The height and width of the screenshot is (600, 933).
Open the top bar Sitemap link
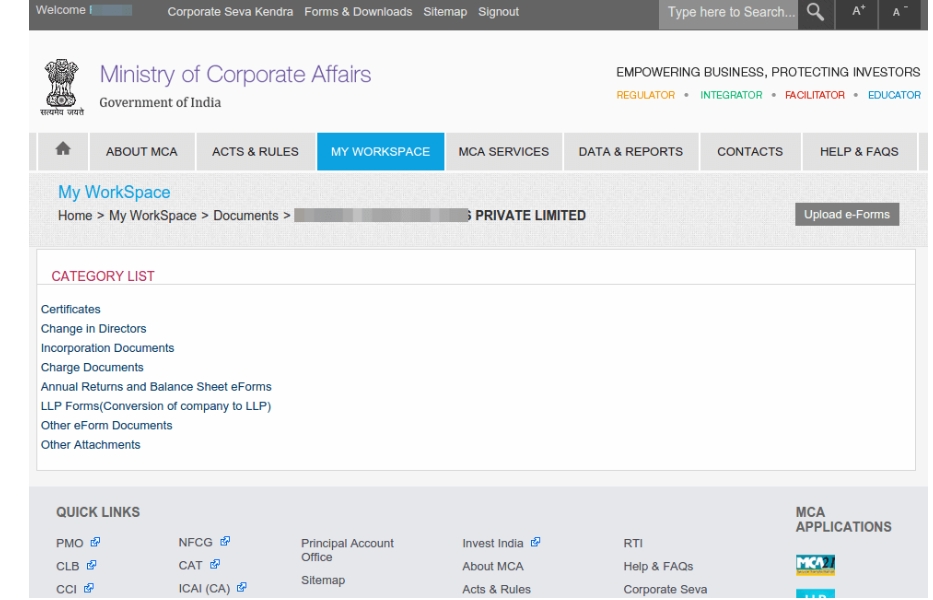pos(445,12)
